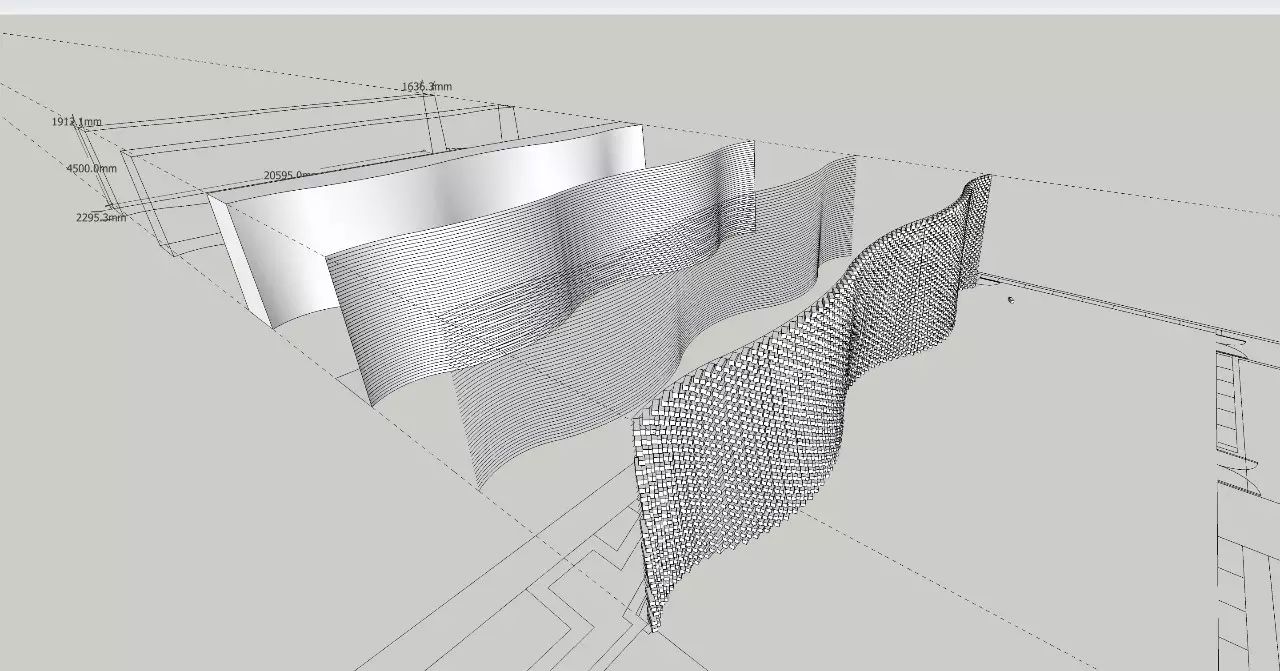Viewport: 1280px width, 671px height.
Task: Click the 1636.3mm dimension label
Action: click(426, 87)
